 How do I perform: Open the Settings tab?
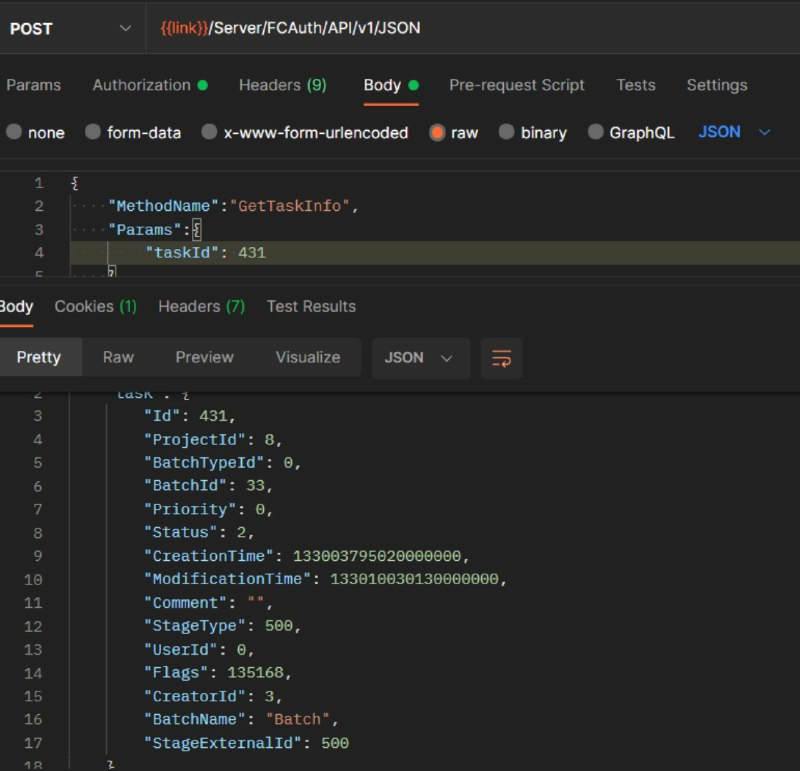717,85
